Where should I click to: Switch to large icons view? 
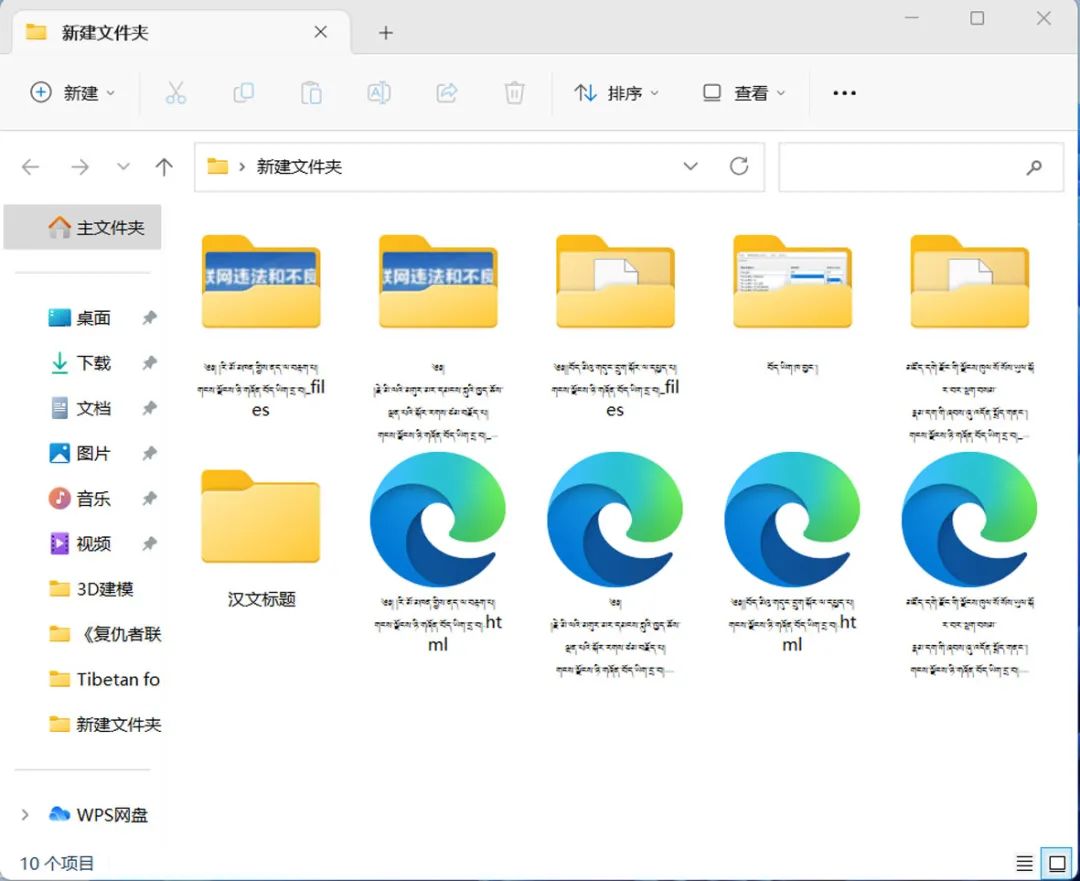(1057, 863)
